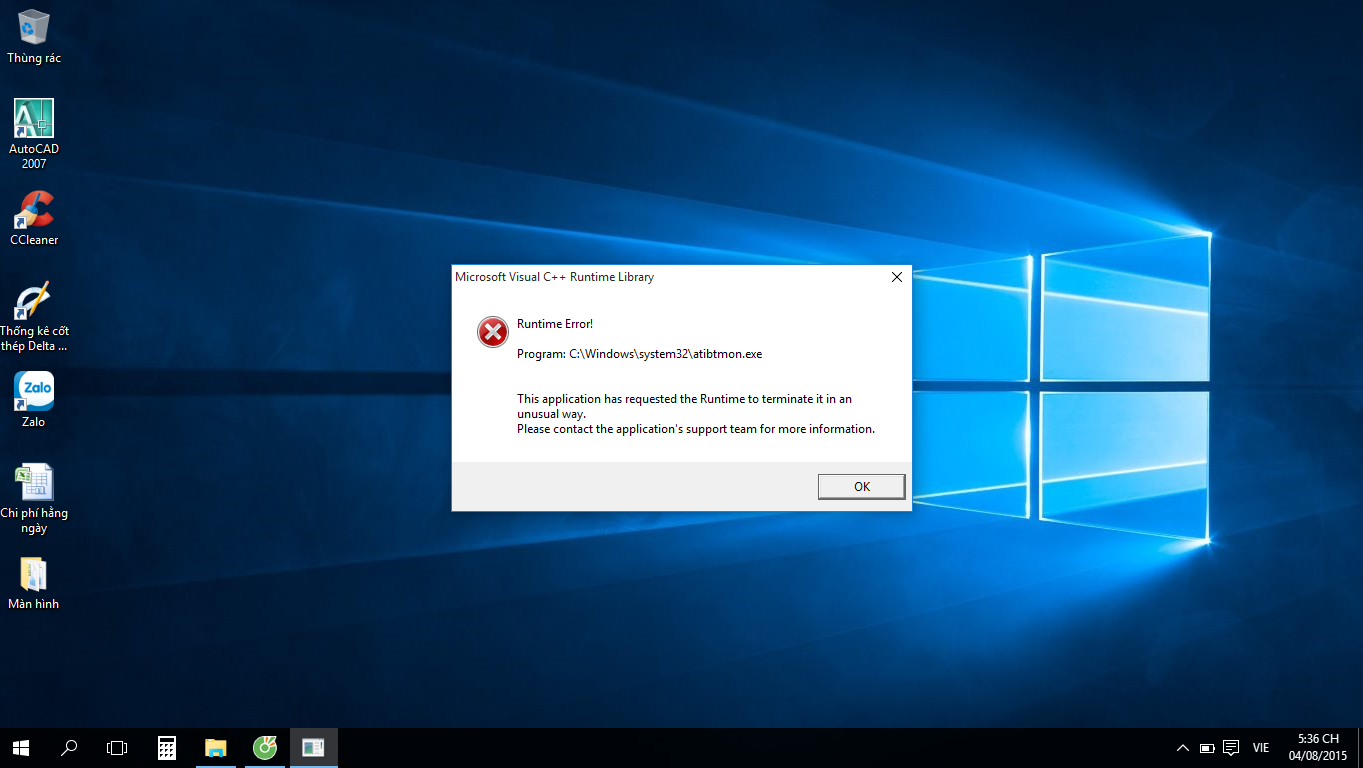Click the runtime error window taskbar button
Screen dimensions: 1363x768
click(313, 747)
